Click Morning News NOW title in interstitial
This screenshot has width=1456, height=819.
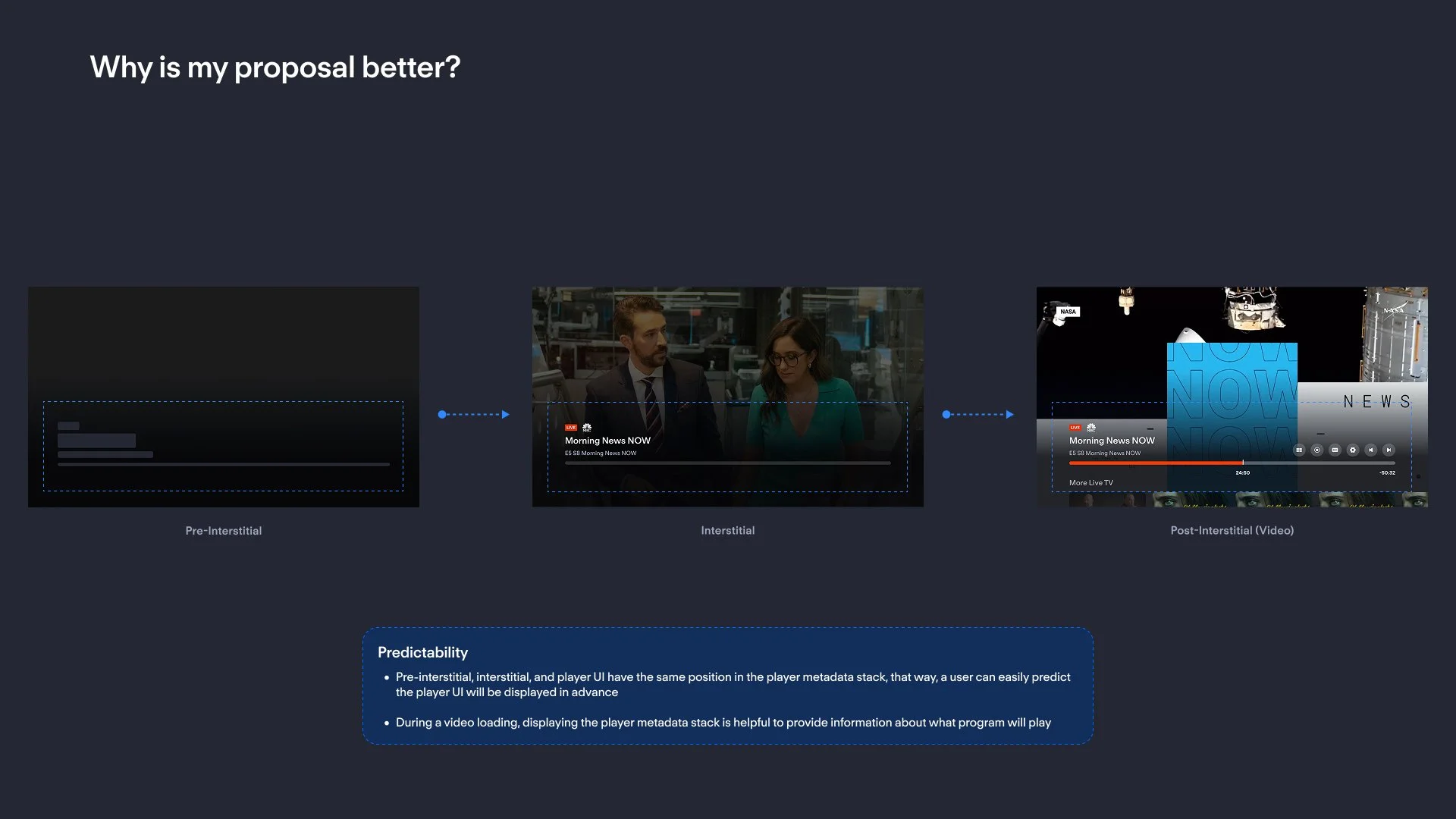tap(607, 441)
